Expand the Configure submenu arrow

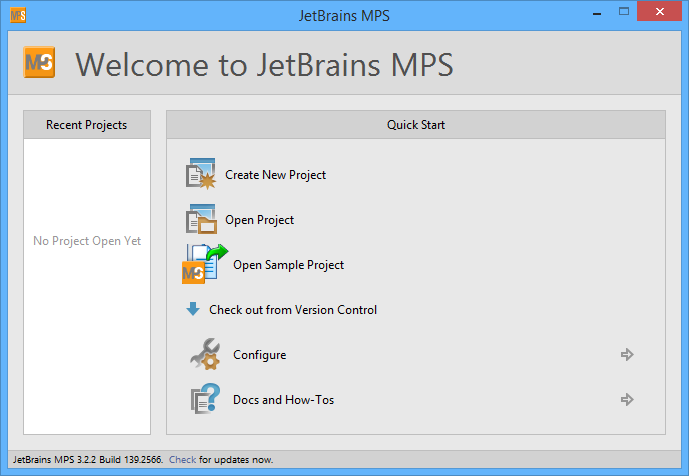[627, 355]
